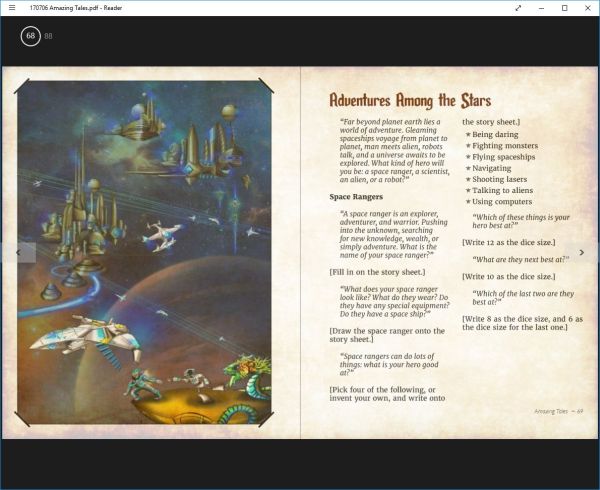Minimize the Reader window
The image size is (600, 490).
pos(541,8)
